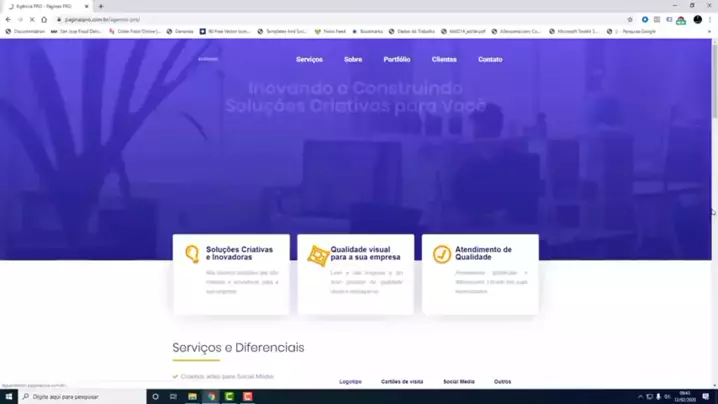This screenshot has height=404, width=718.
Task: Open the Serviços menu item
Action: (309, 59)
